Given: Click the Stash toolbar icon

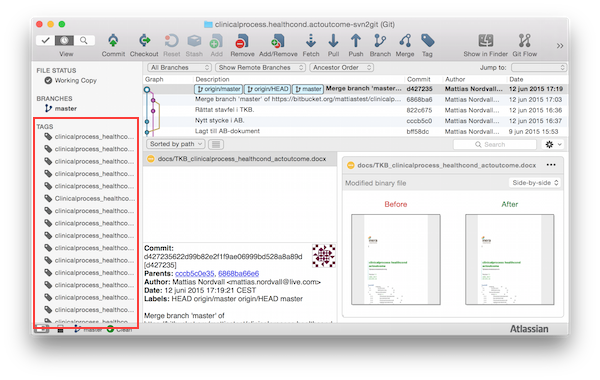Looking at the screenshot, I should 194,41.
